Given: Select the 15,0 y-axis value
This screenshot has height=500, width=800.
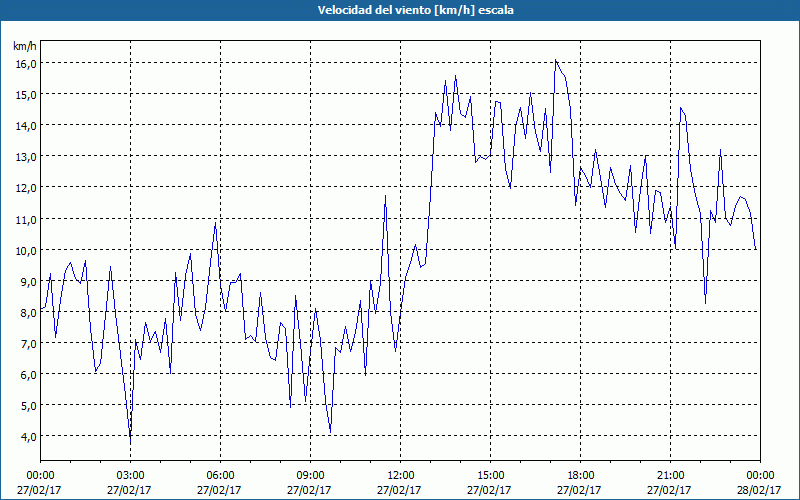Looking at the screenshot, I should click(26, 94).
